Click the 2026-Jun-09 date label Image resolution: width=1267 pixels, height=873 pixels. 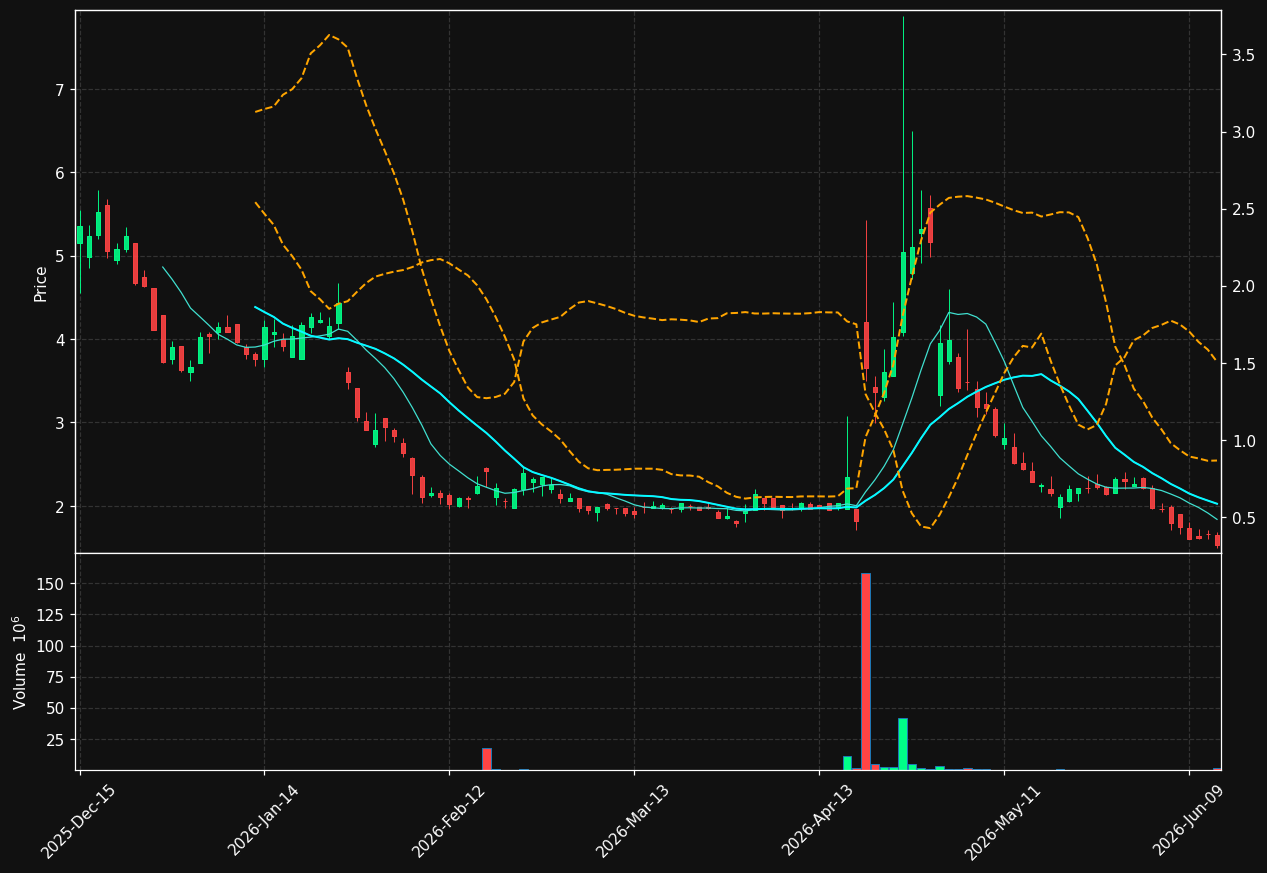pyautogui.click(x=1188, y=821)
